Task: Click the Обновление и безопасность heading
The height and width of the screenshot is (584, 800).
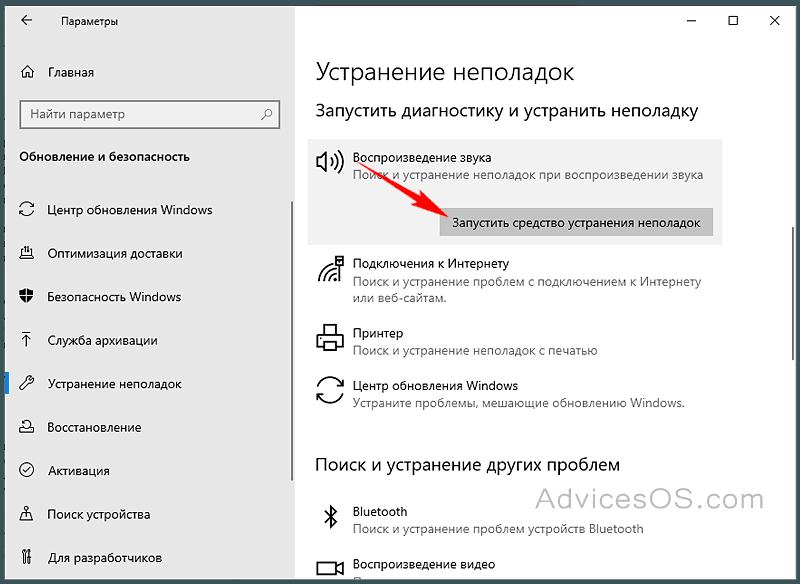Action: click(x=105, y=157)
